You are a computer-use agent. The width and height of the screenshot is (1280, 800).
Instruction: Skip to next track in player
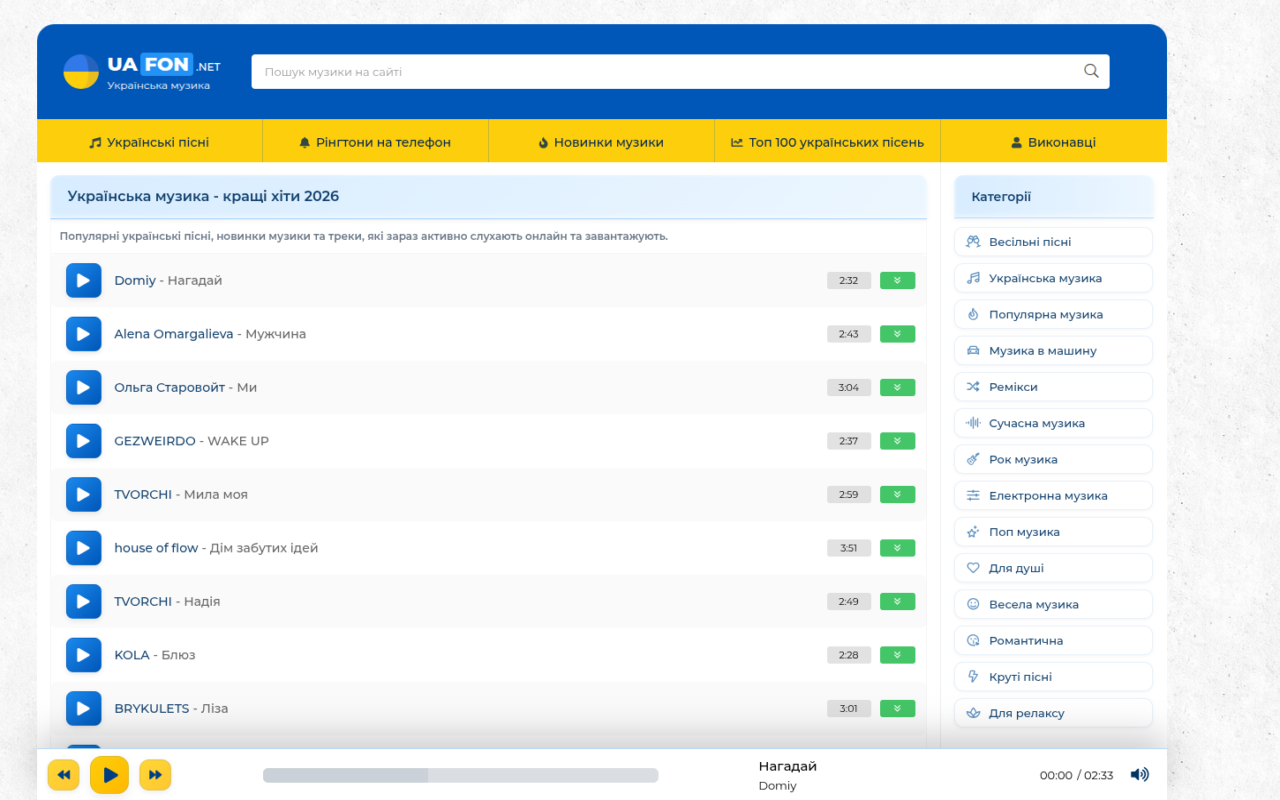[155, 775]
